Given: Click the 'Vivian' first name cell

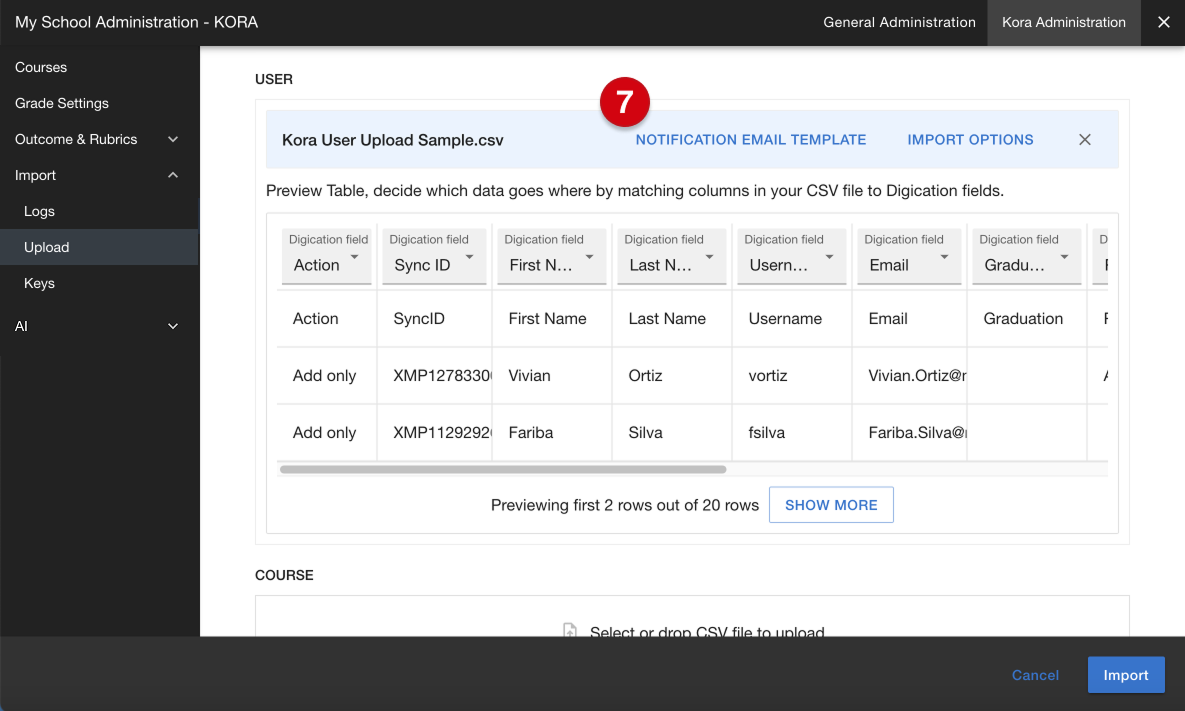Looking at the screenshot, I should [x=552, y=376].
